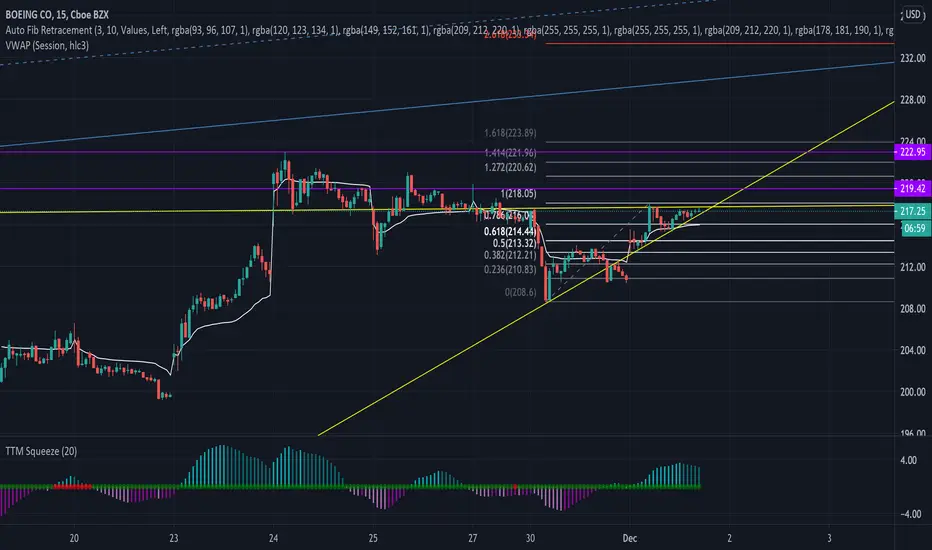Click the 0.5(213.32) Fib level label

point(514,243)
